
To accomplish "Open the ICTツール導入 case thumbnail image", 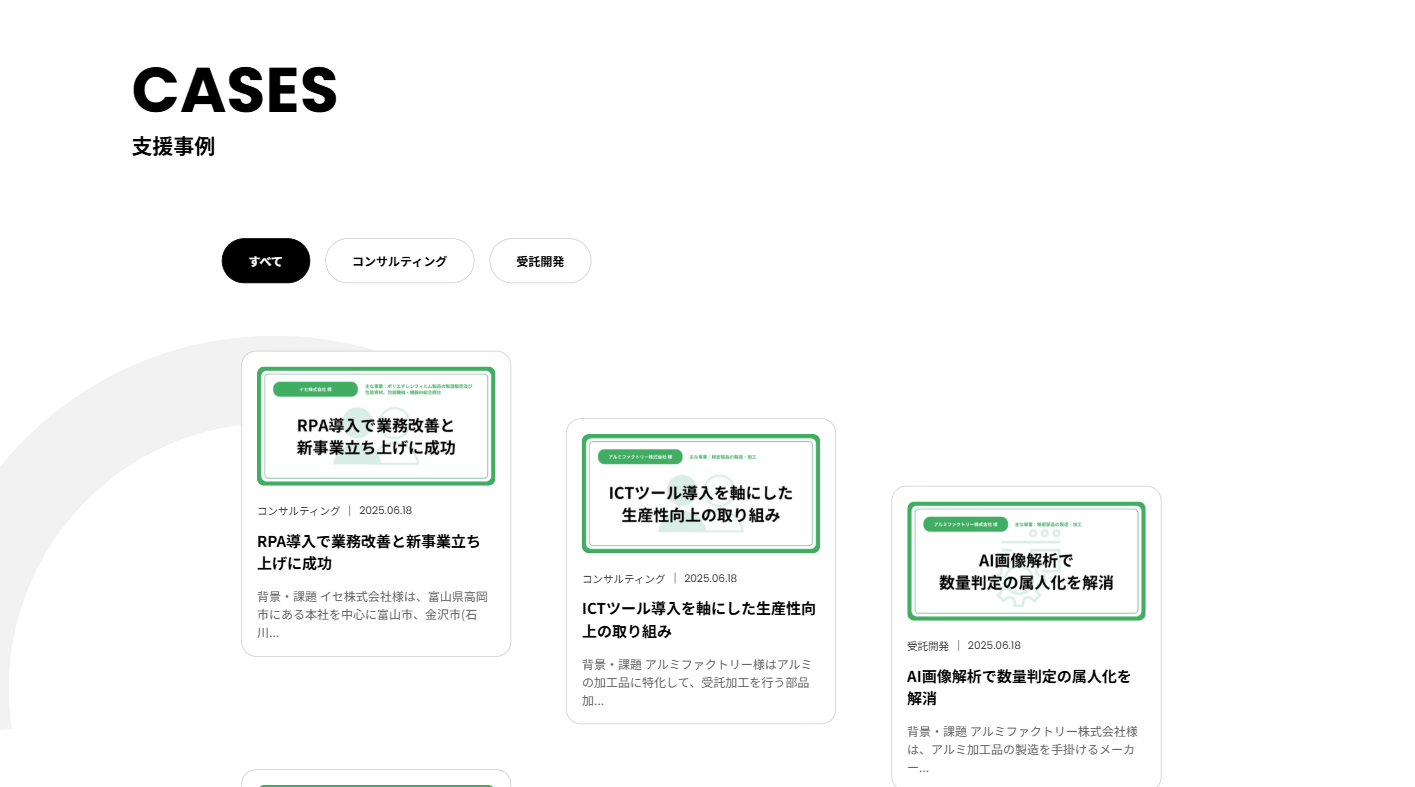I will click(700, 493).
